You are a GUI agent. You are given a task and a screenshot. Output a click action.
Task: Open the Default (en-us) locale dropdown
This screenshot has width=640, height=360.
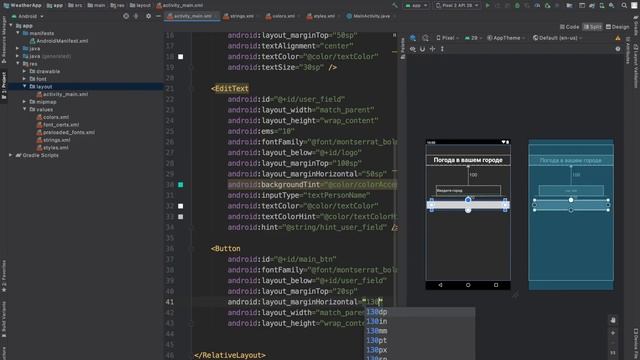click(x=557, y=38)
